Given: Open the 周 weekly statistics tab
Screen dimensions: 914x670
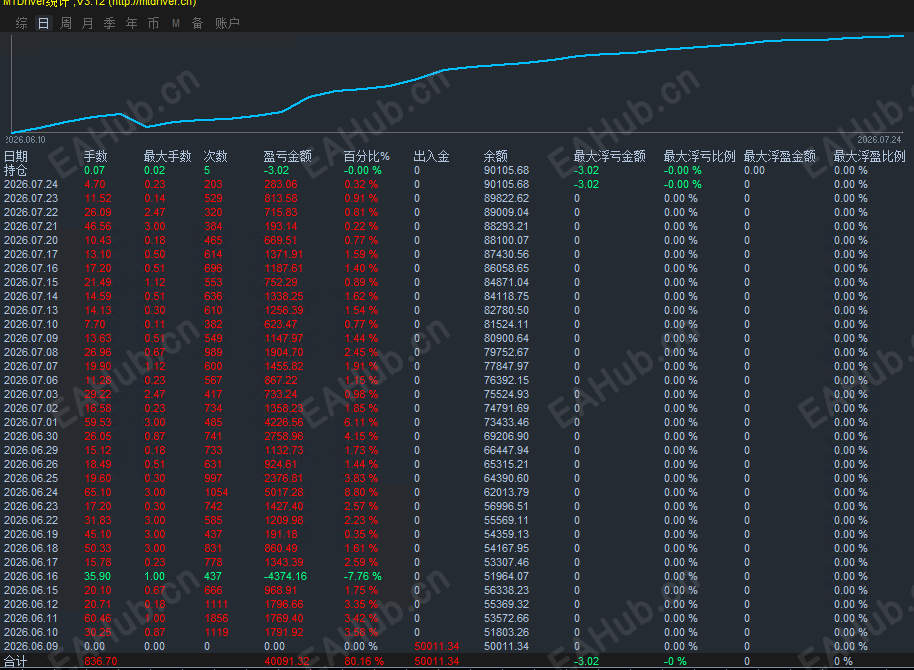Looking at the screenshot, I should click(66, 23).
